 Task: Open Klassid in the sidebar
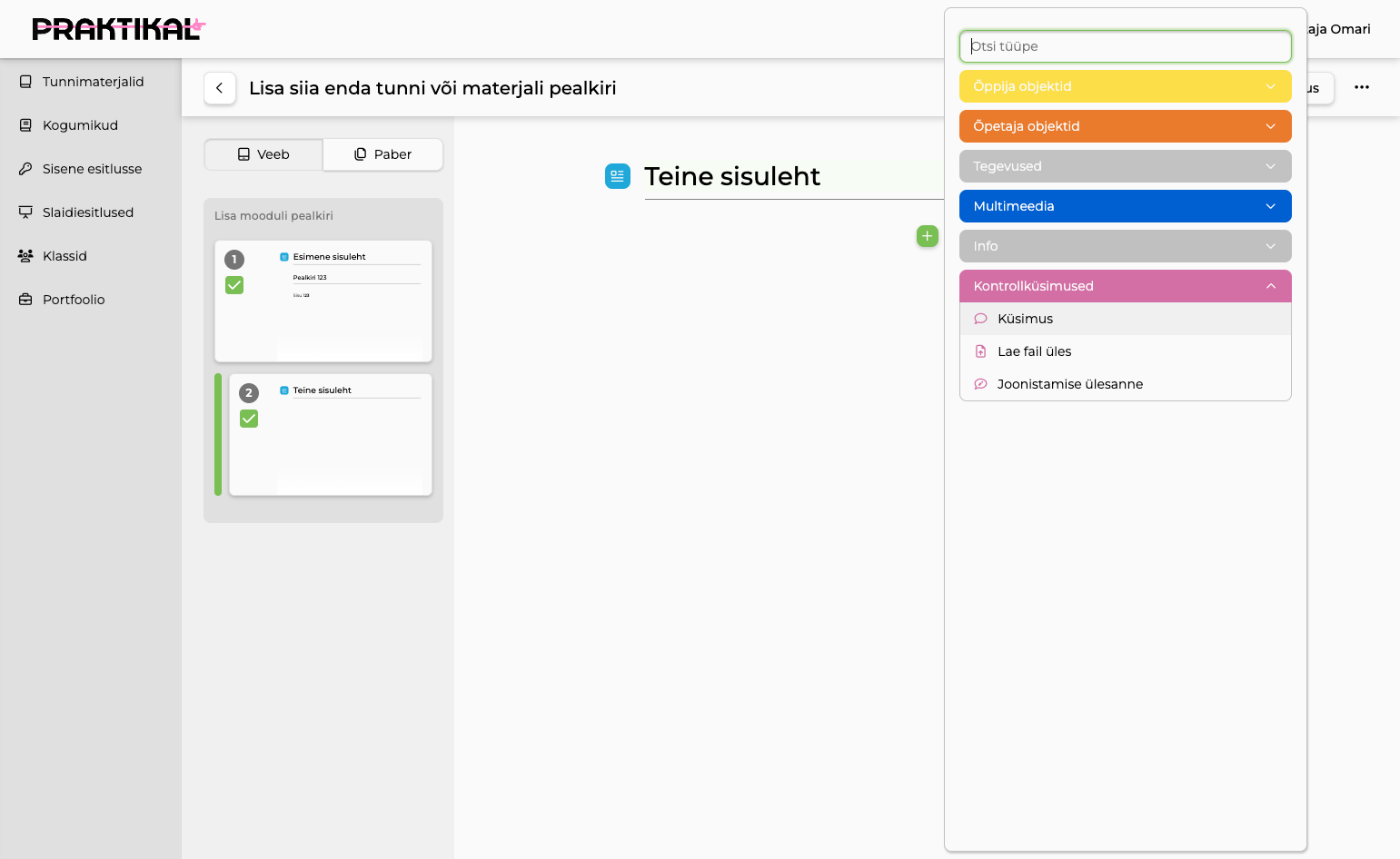(x=91, y=256)
